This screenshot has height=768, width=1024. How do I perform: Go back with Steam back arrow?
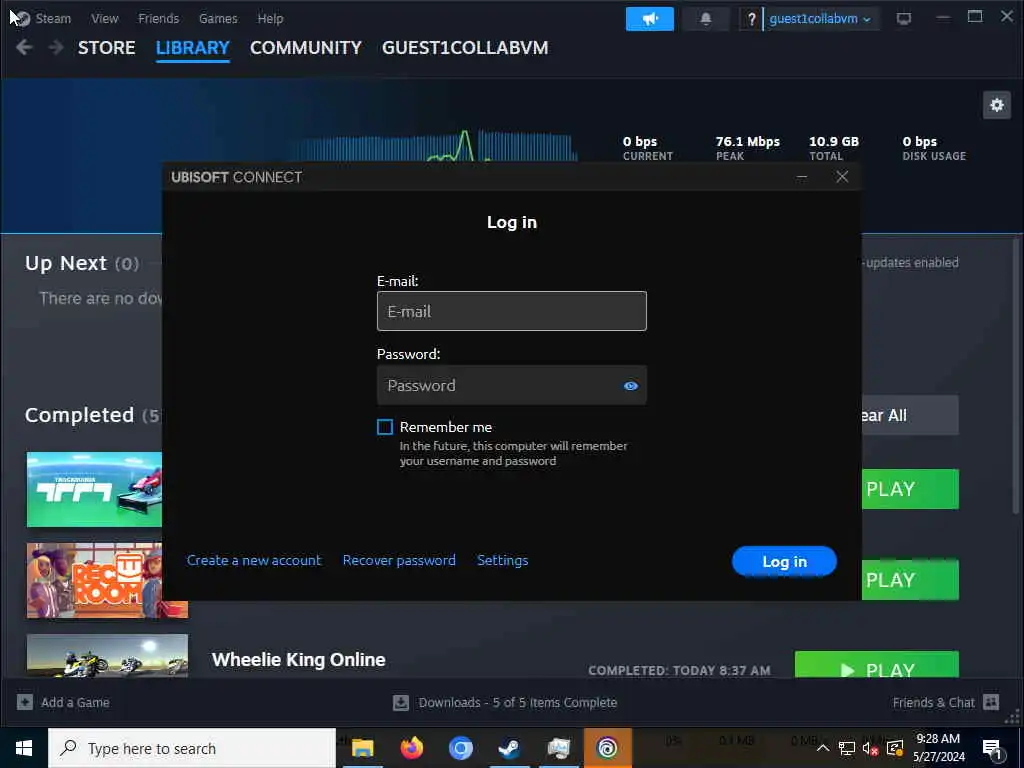pyautogui.click(x=24, y=48)
